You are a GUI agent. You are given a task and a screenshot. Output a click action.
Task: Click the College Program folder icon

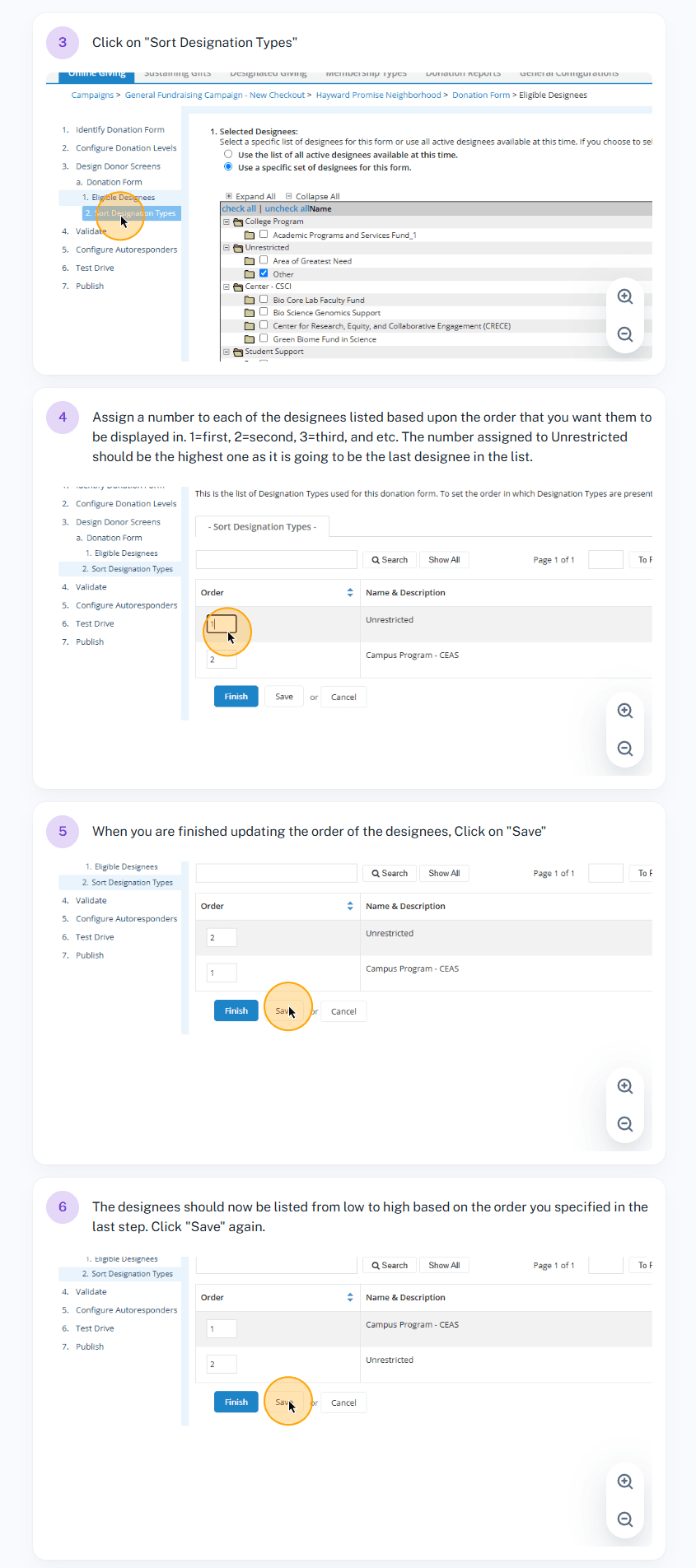[238, 222]
